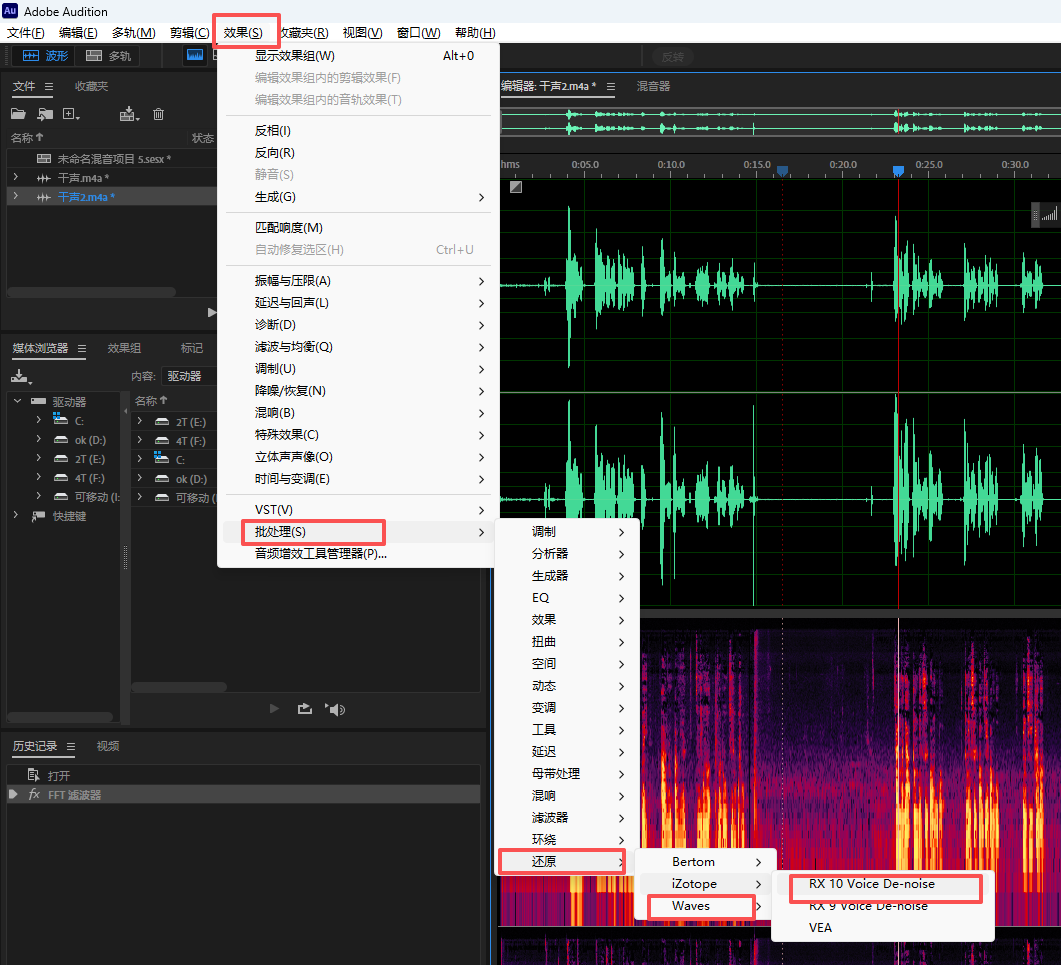This screenshot has height=965, width=1061.
Task: Open the 帮助 menu
Action: point(475,32)
